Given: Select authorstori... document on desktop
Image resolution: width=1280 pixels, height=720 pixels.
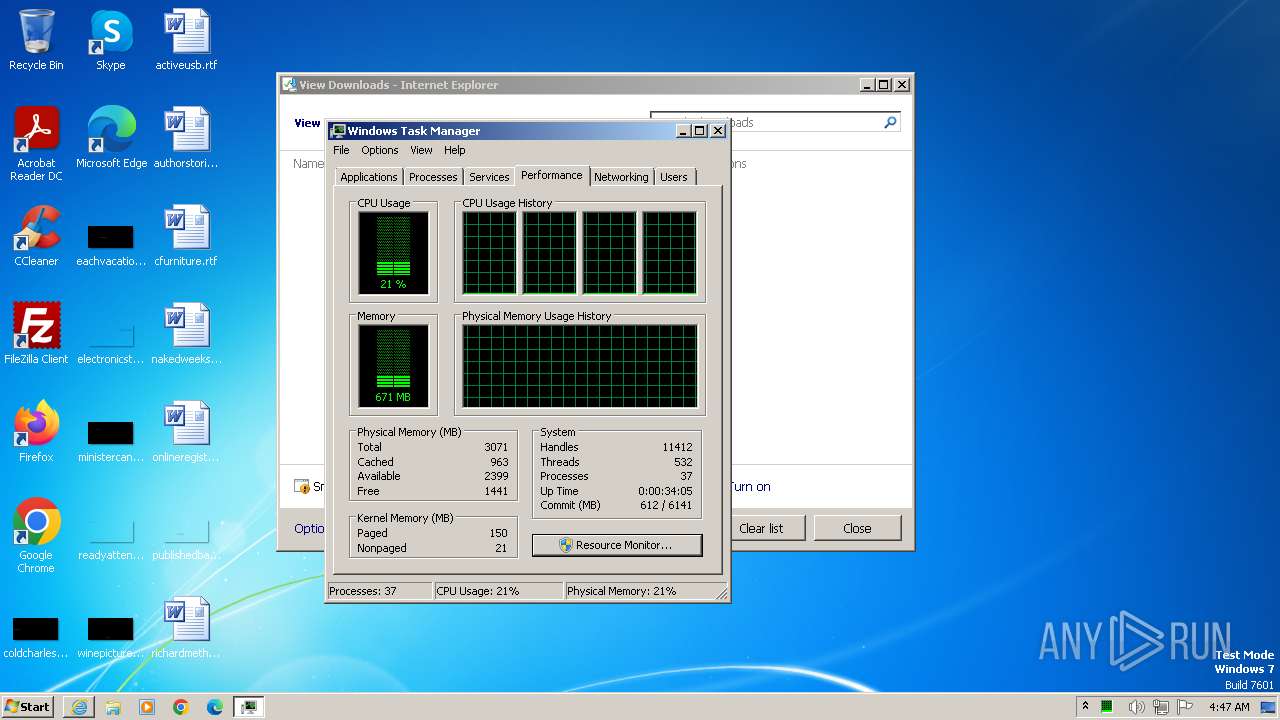Looking at the screenshot, I should click(186, 138).
